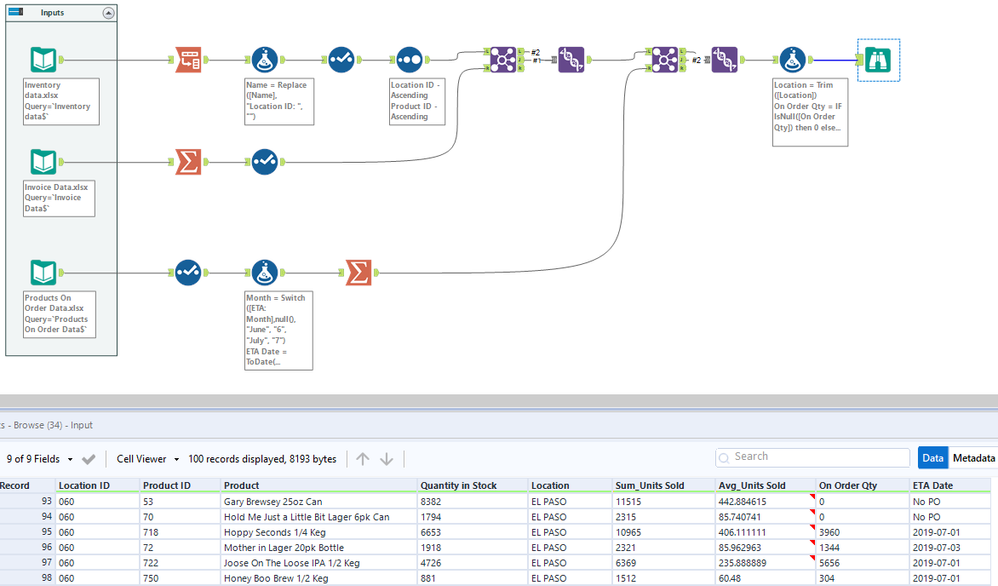
Task: Click the 11515 Sum_Units Sold cell
Action: point(663,501)
